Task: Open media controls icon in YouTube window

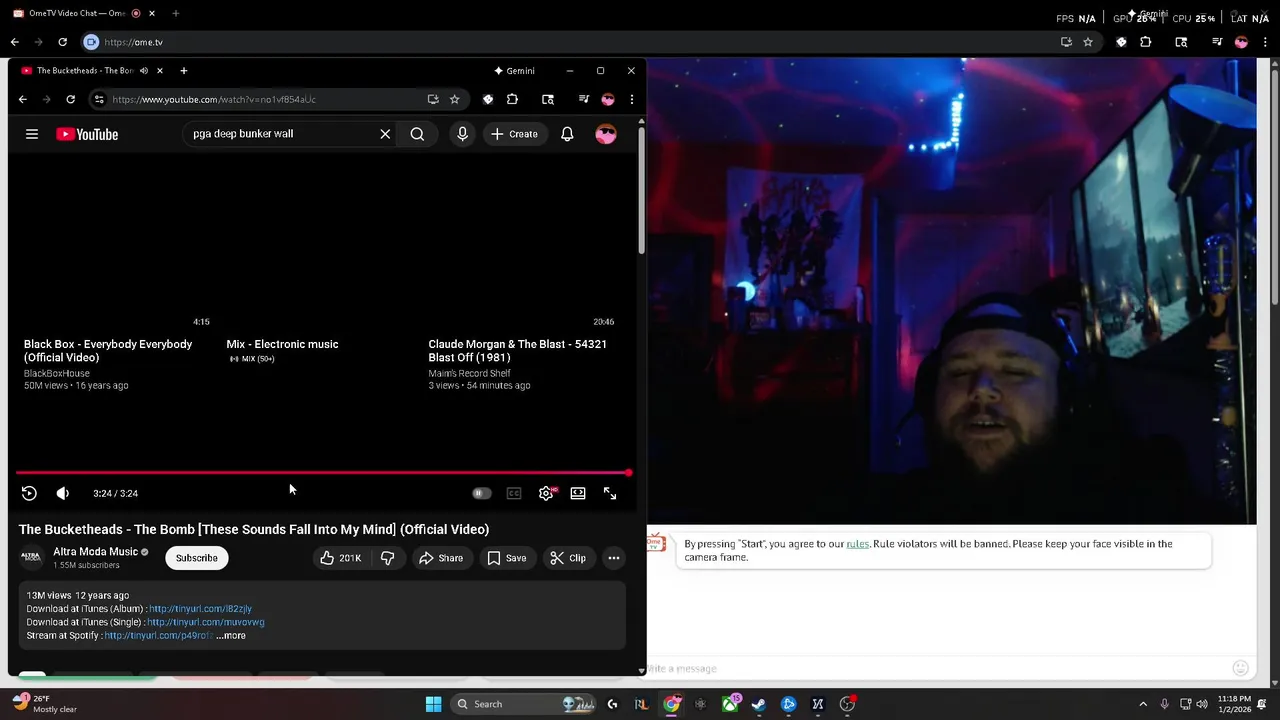Action: 584,99
